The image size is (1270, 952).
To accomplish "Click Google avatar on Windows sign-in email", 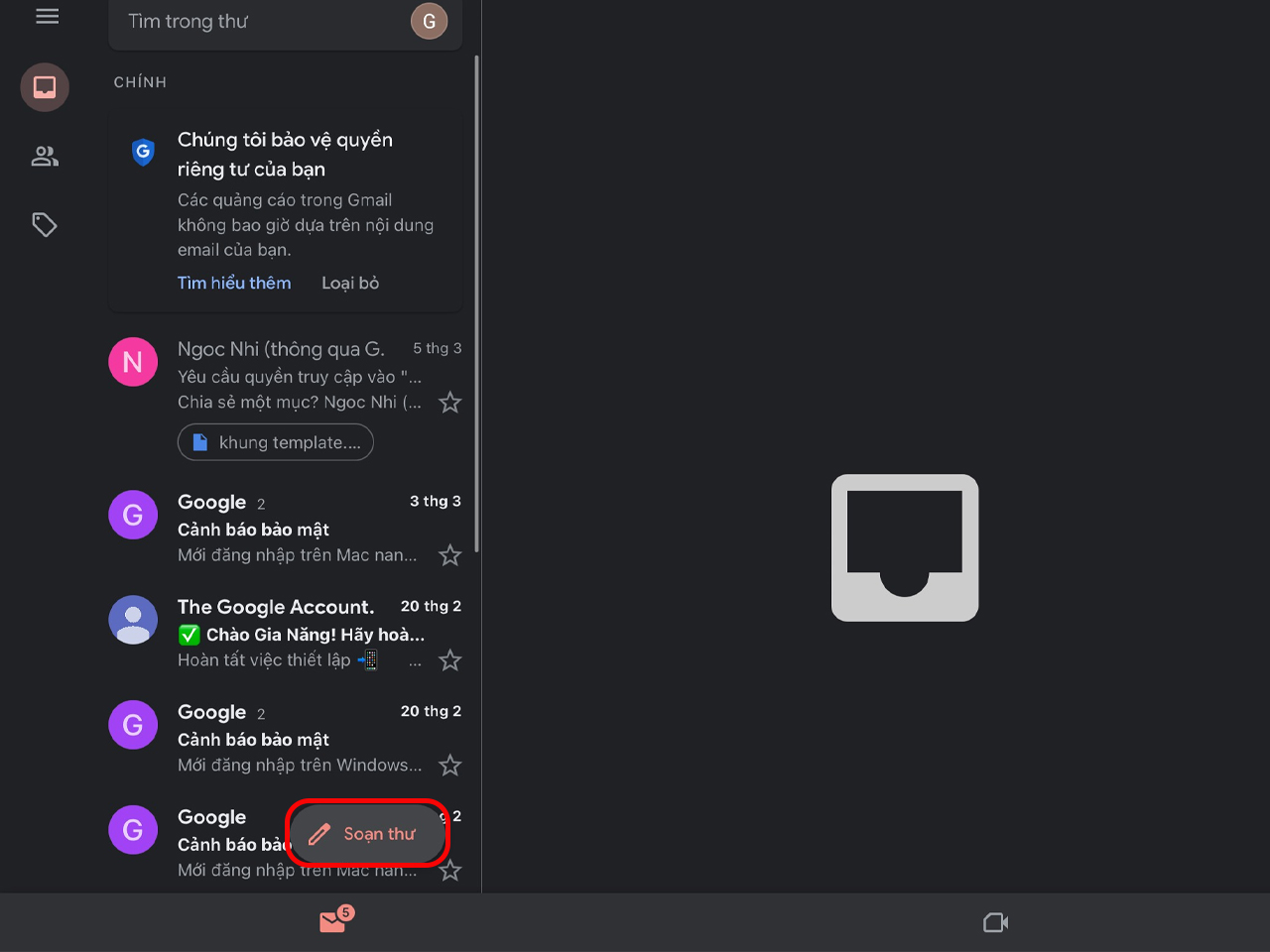I will pyautogui.click(x=133, y=725).
